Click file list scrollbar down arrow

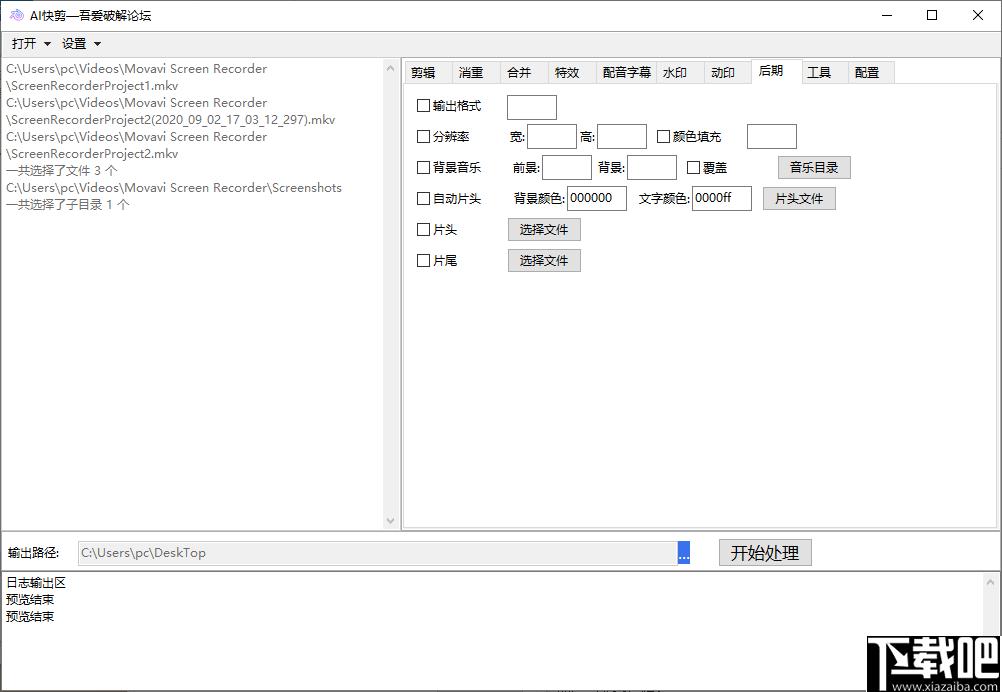pos(391,521)
